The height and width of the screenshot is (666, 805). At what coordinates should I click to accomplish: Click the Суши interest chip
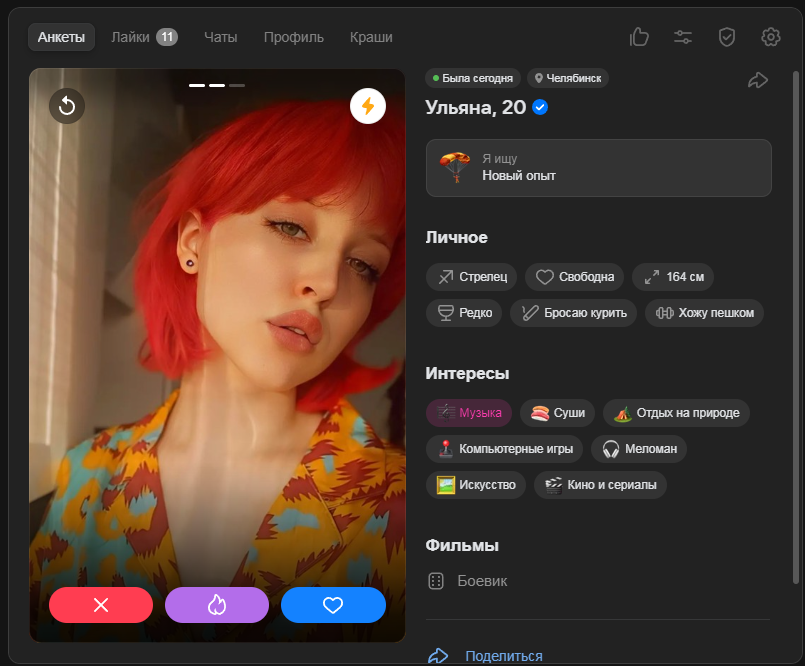point(557,413)
